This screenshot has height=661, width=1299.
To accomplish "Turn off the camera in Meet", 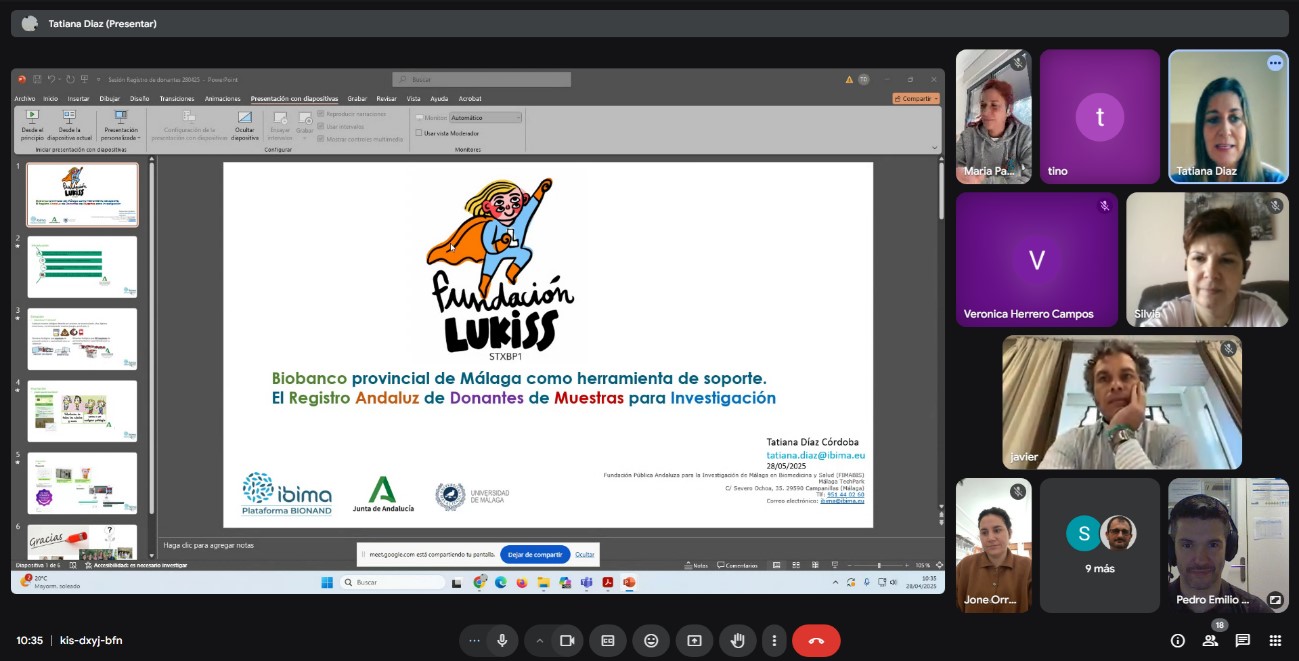I will (567, 640).
